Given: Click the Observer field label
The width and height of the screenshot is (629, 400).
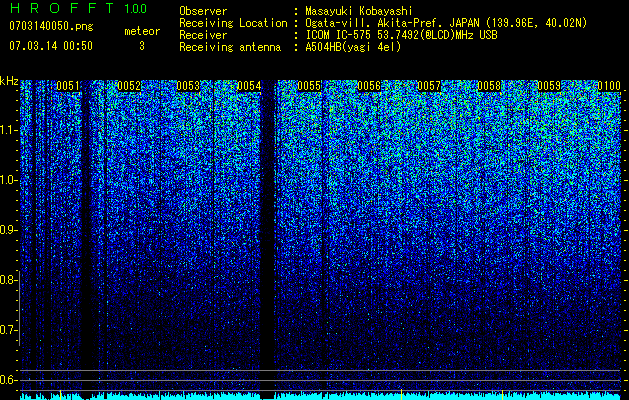Looking at the screenshot, I should 203,11.
